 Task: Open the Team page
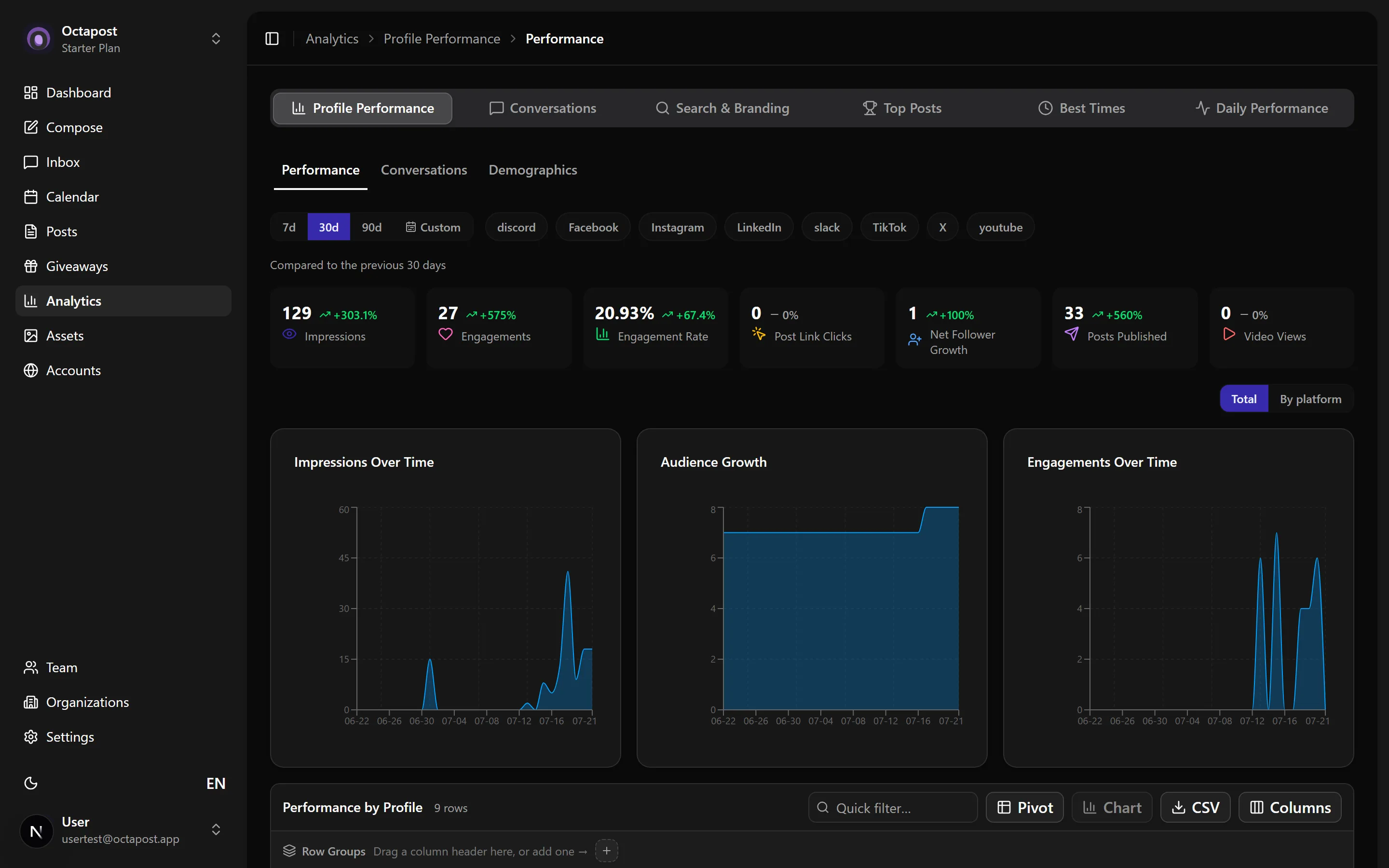click(x=123, y=668)
